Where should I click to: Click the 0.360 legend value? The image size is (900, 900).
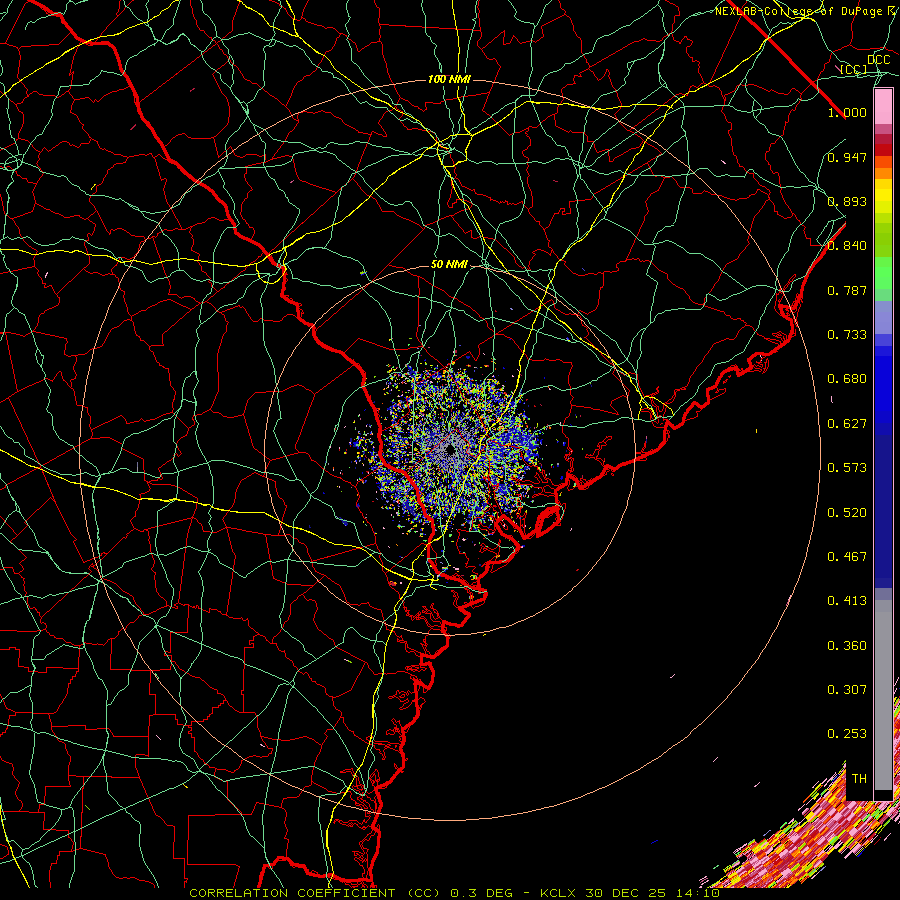[x=847, y=646]
